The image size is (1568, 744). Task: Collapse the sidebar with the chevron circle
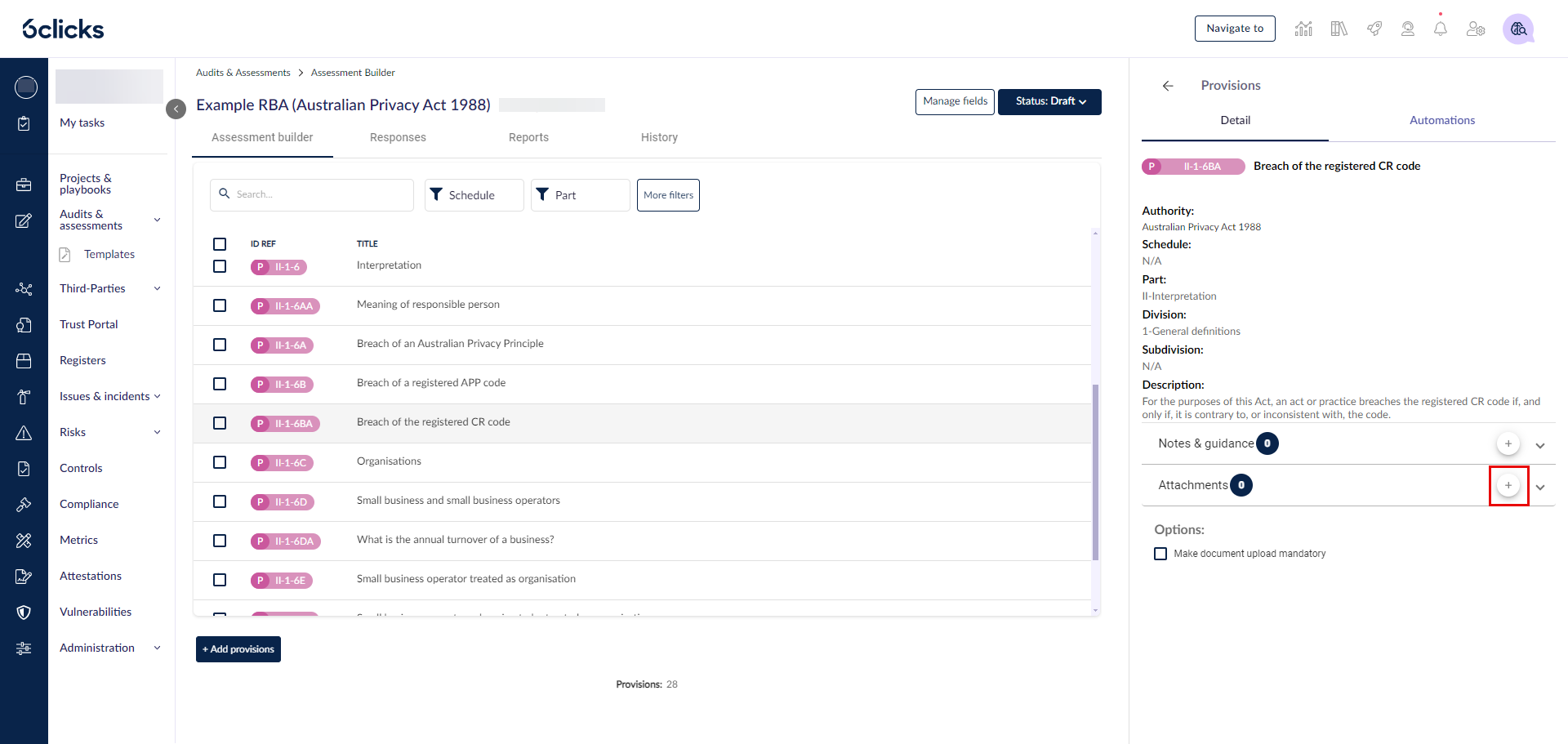coord(176,109)
